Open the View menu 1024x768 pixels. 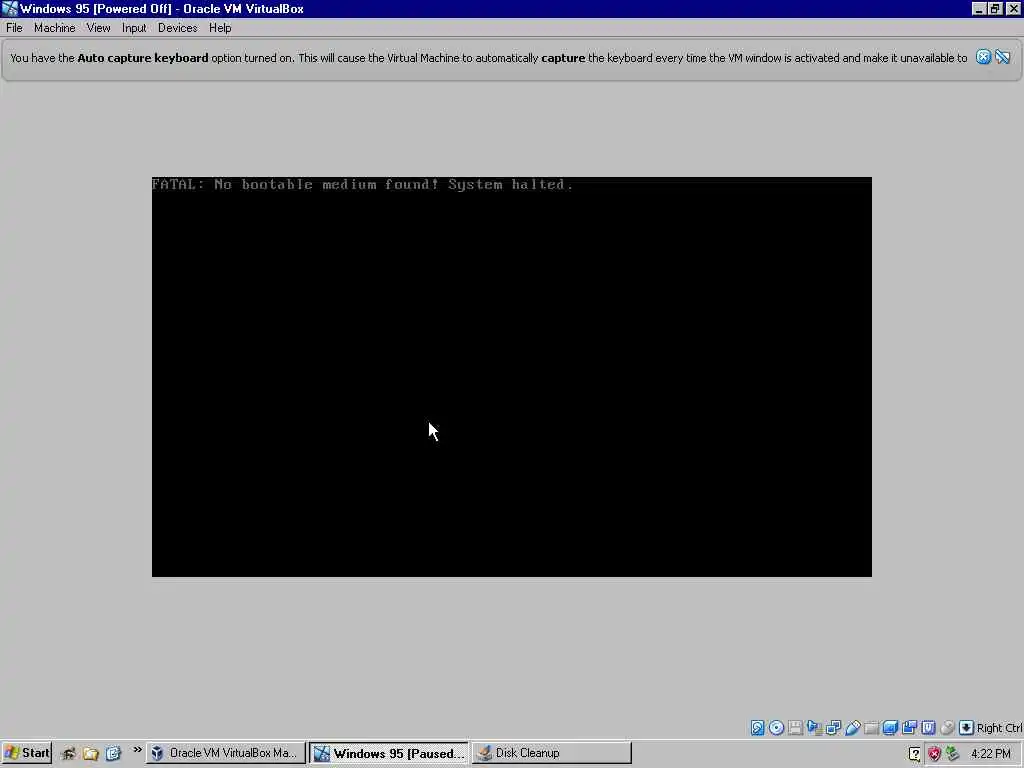click(x=98, y=28)
